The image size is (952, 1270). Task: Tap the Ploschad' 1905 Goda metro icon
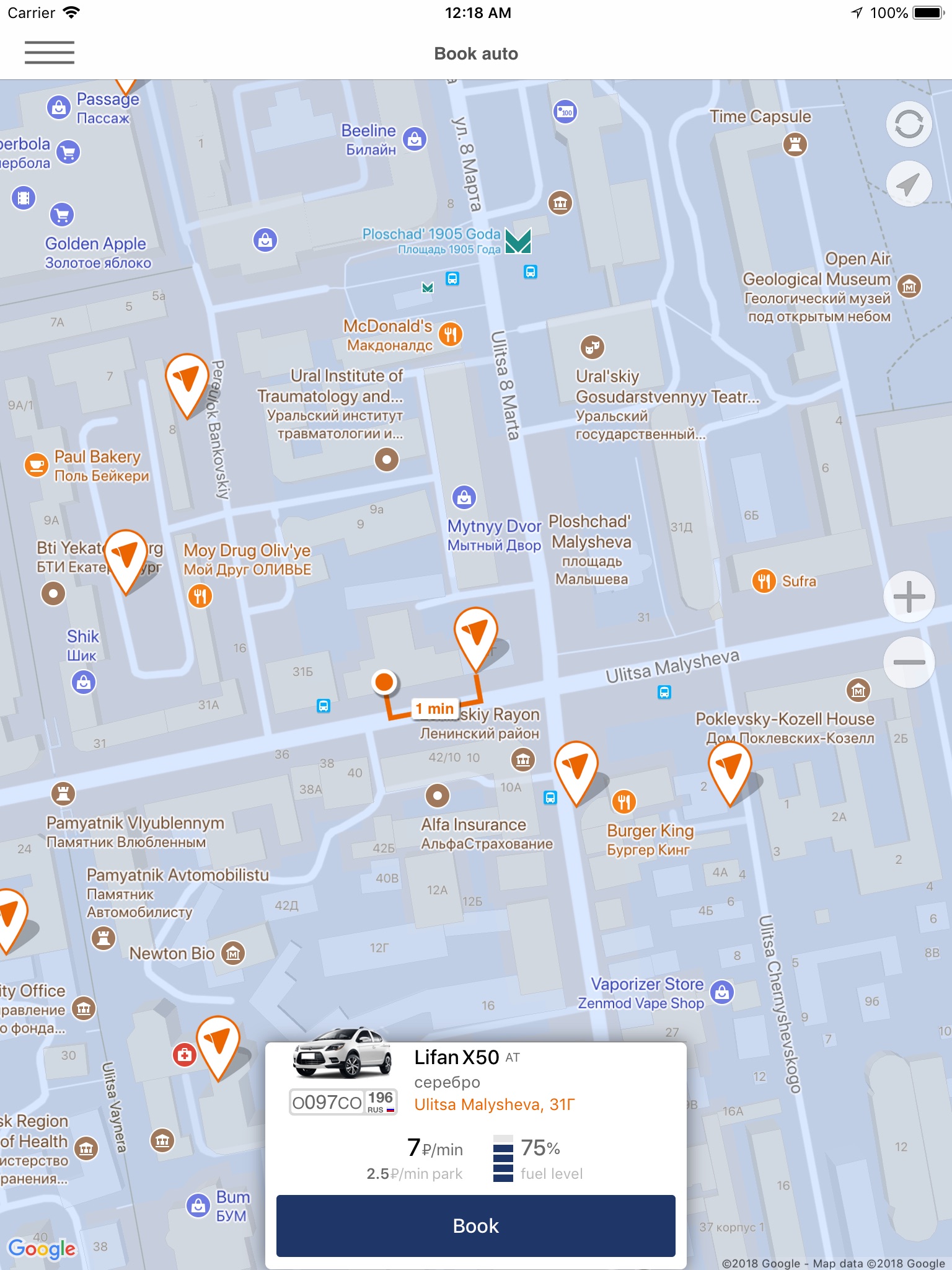click(518, 241)
